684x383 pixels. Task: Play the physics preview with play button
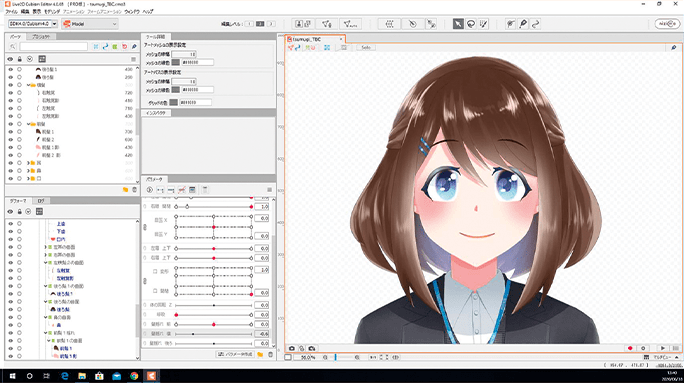click(663, 348)
